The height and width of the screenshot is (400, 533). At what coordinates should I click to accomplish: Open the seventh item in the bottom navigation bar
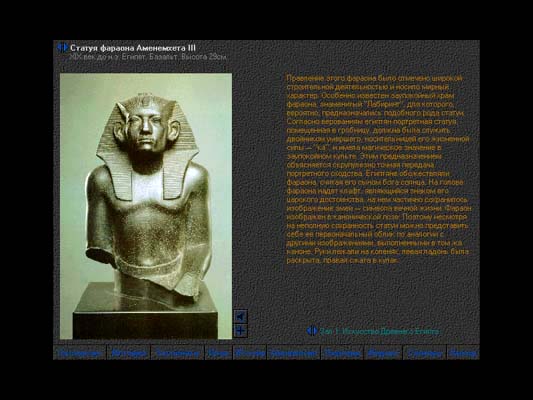(342, 353)
